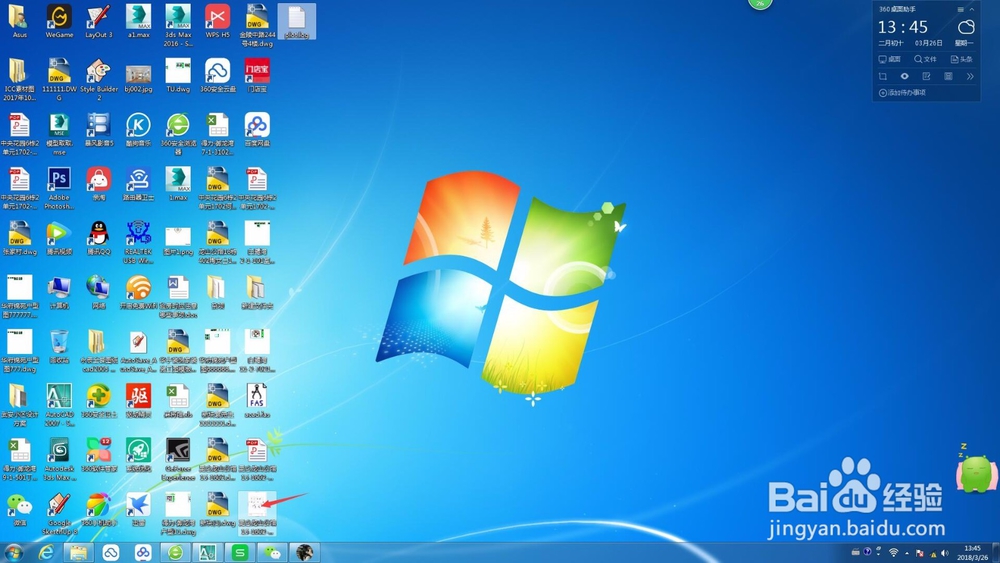1000x563 pixels.
Task: Open the 迅雷 blue bird shortcut
Action: tap(138, 509)
